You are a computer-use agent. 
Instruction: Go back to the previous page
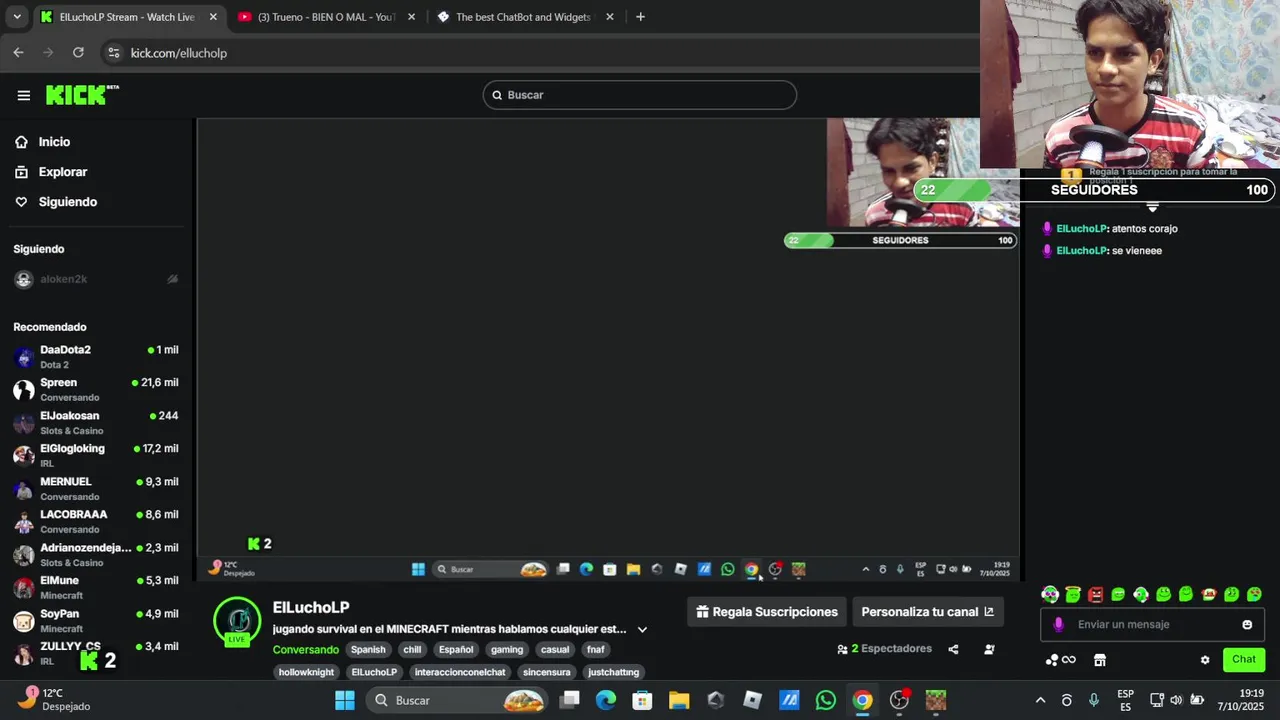point(18,53)
